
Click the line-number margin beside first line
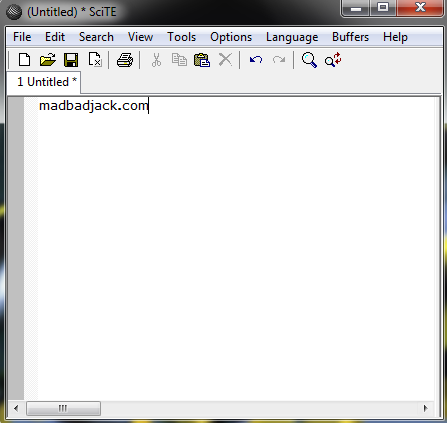16,106
